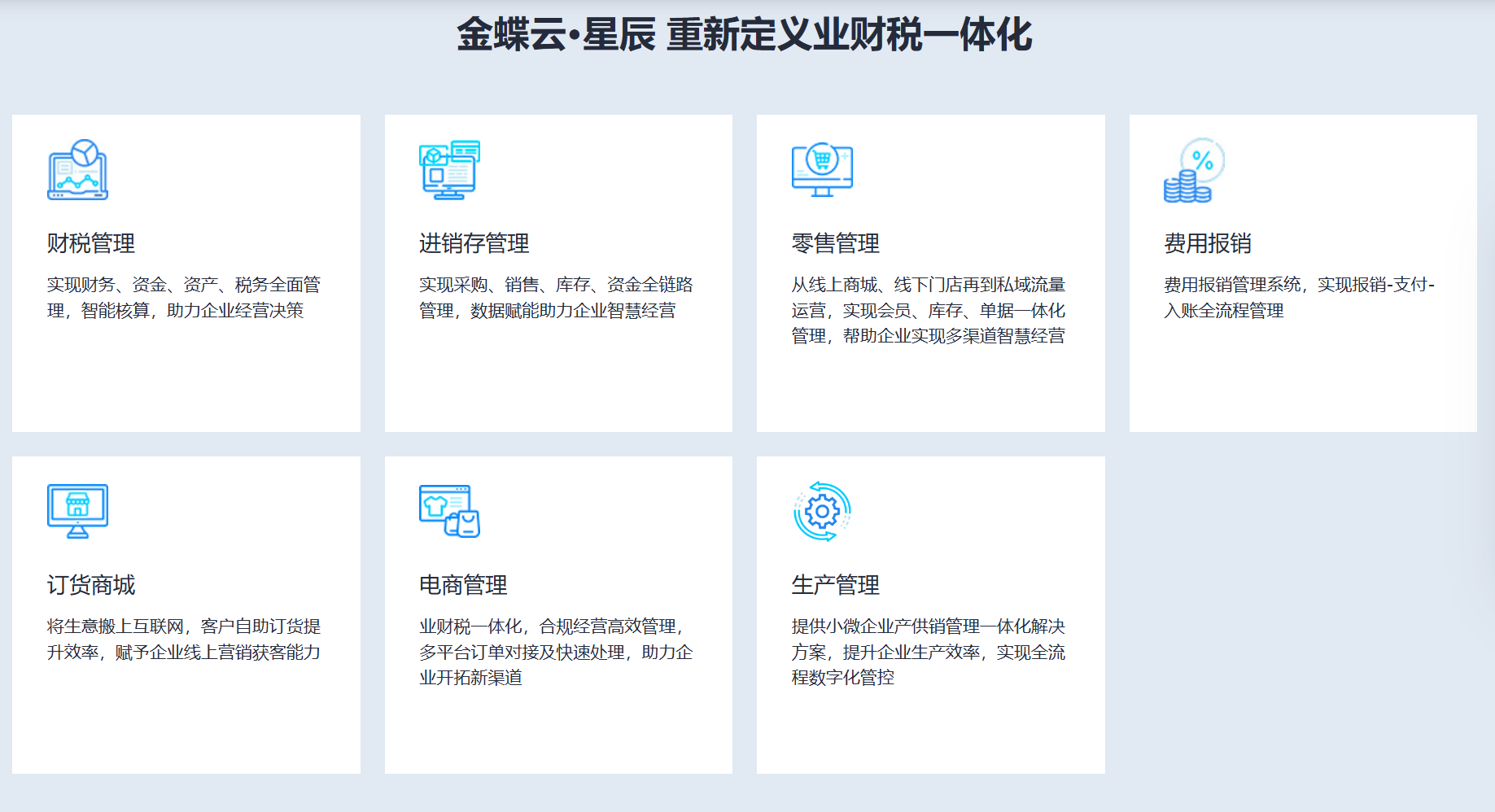Click the 进销存管理 description about 采购销售库存
The width and height of the screenshot is (1495, 812).
pos(556,298)
